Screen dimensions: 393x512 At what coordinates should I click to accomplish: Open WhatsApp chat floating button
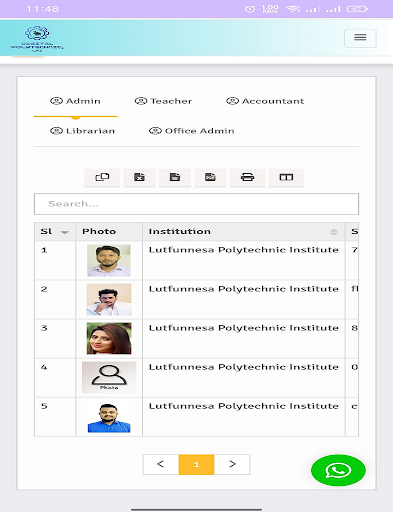(x=338, y=470)
